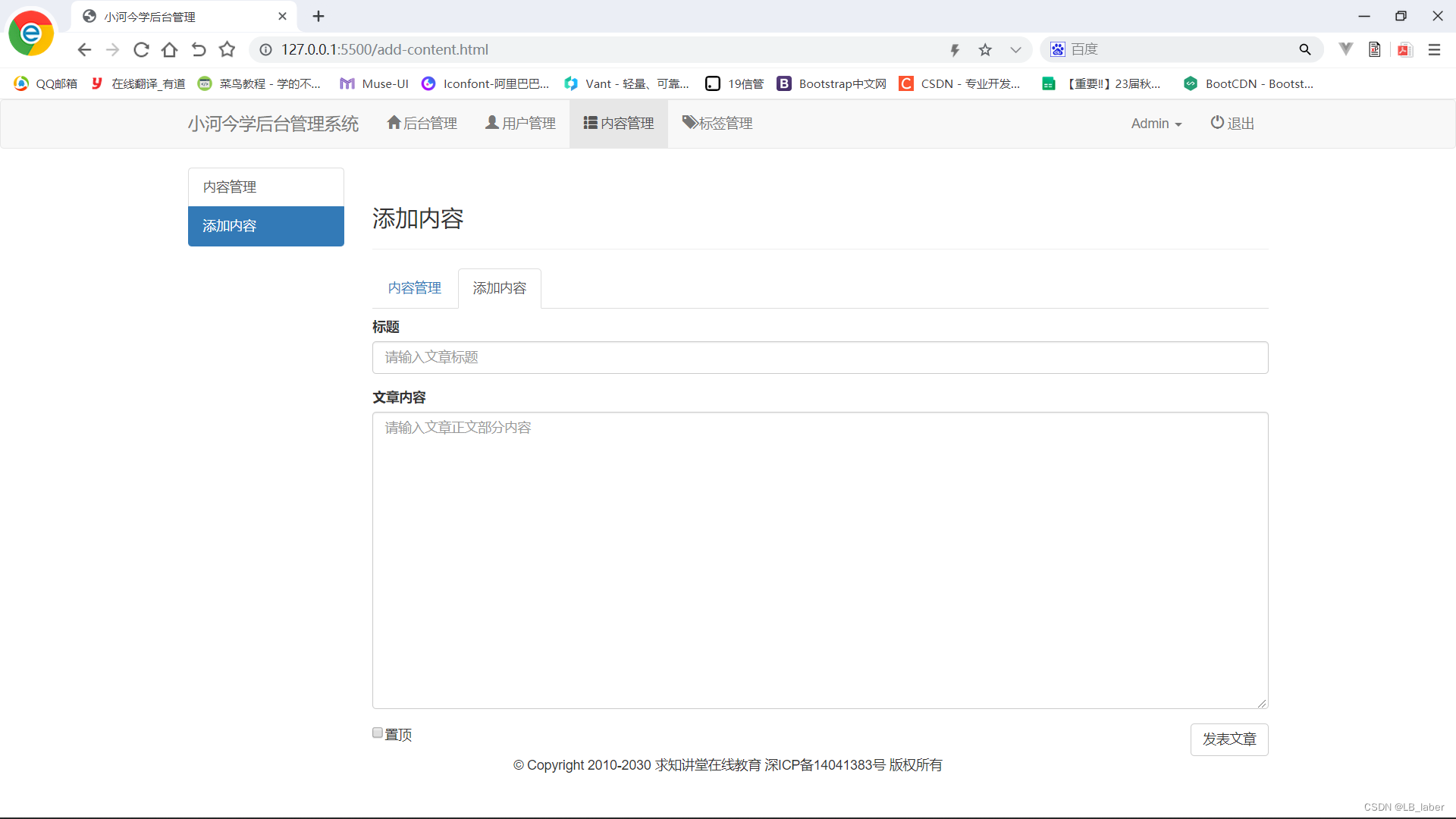Click the browser forward arrow
Image resolution: width=1456 pixels, height=819 pixels.
tap(112, 49)
